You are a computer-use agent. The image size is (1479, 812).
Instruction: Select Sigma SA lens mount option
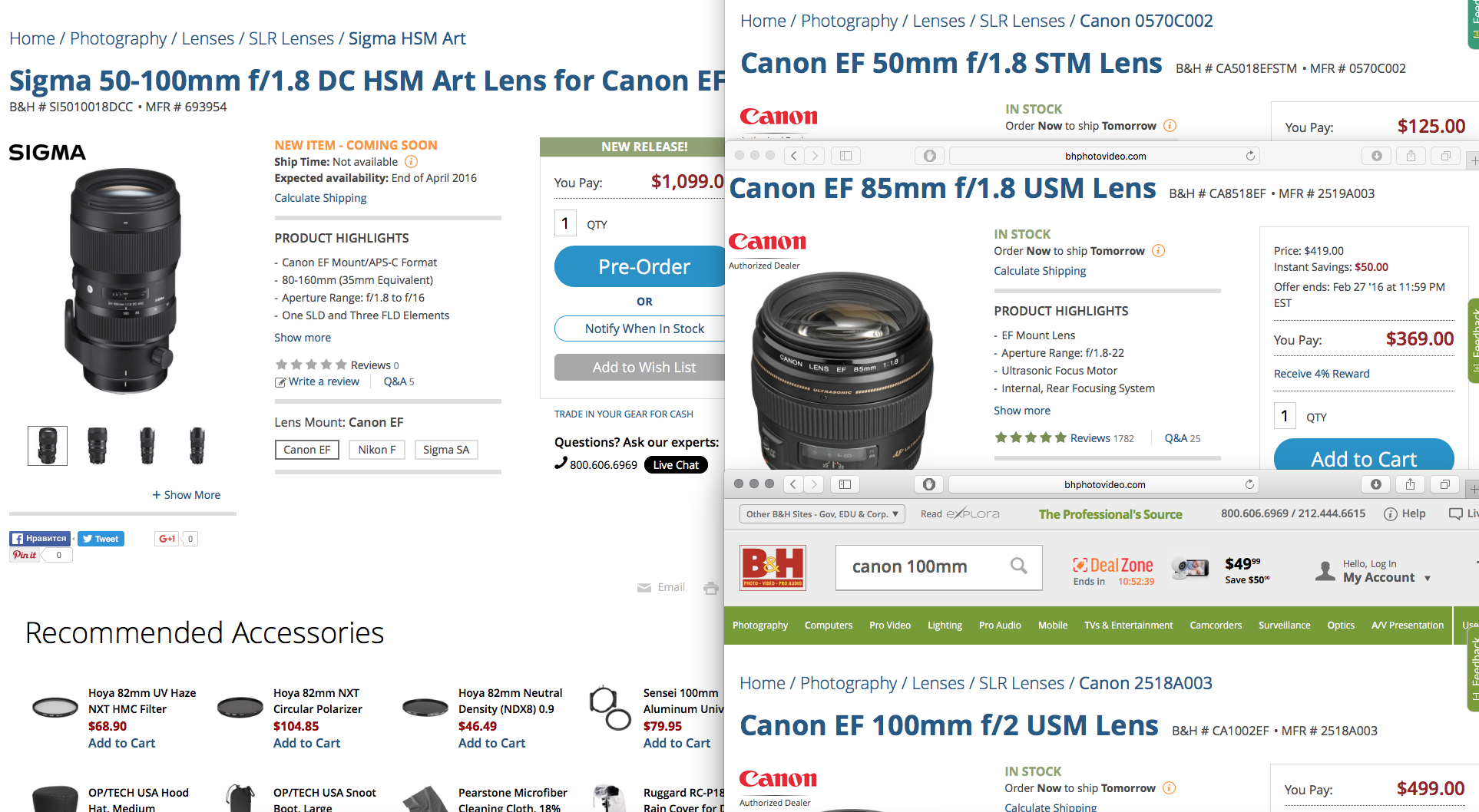point(445,450)
